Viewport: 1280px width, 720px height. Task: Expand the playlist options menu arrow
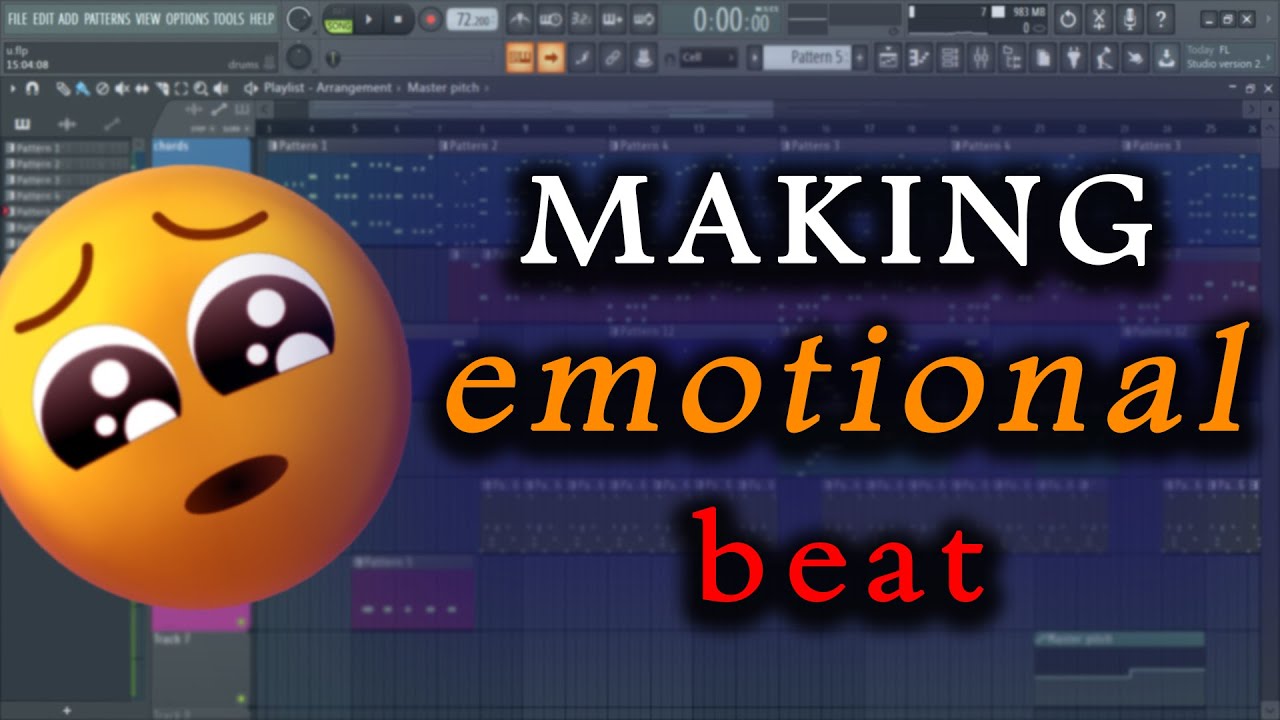coord(12,88)
